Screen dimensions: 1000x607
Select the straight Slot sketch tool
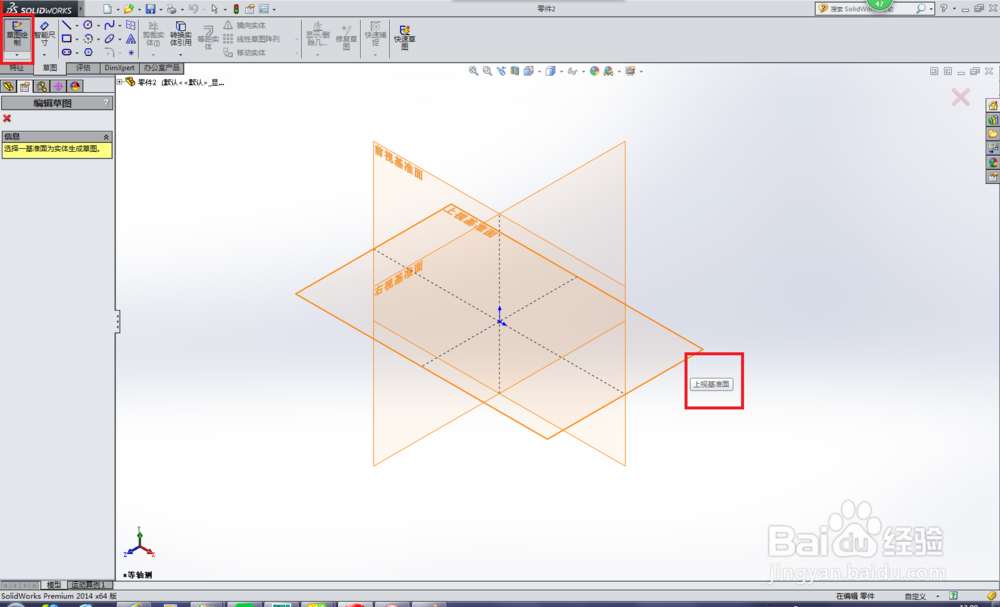[66, 52]
